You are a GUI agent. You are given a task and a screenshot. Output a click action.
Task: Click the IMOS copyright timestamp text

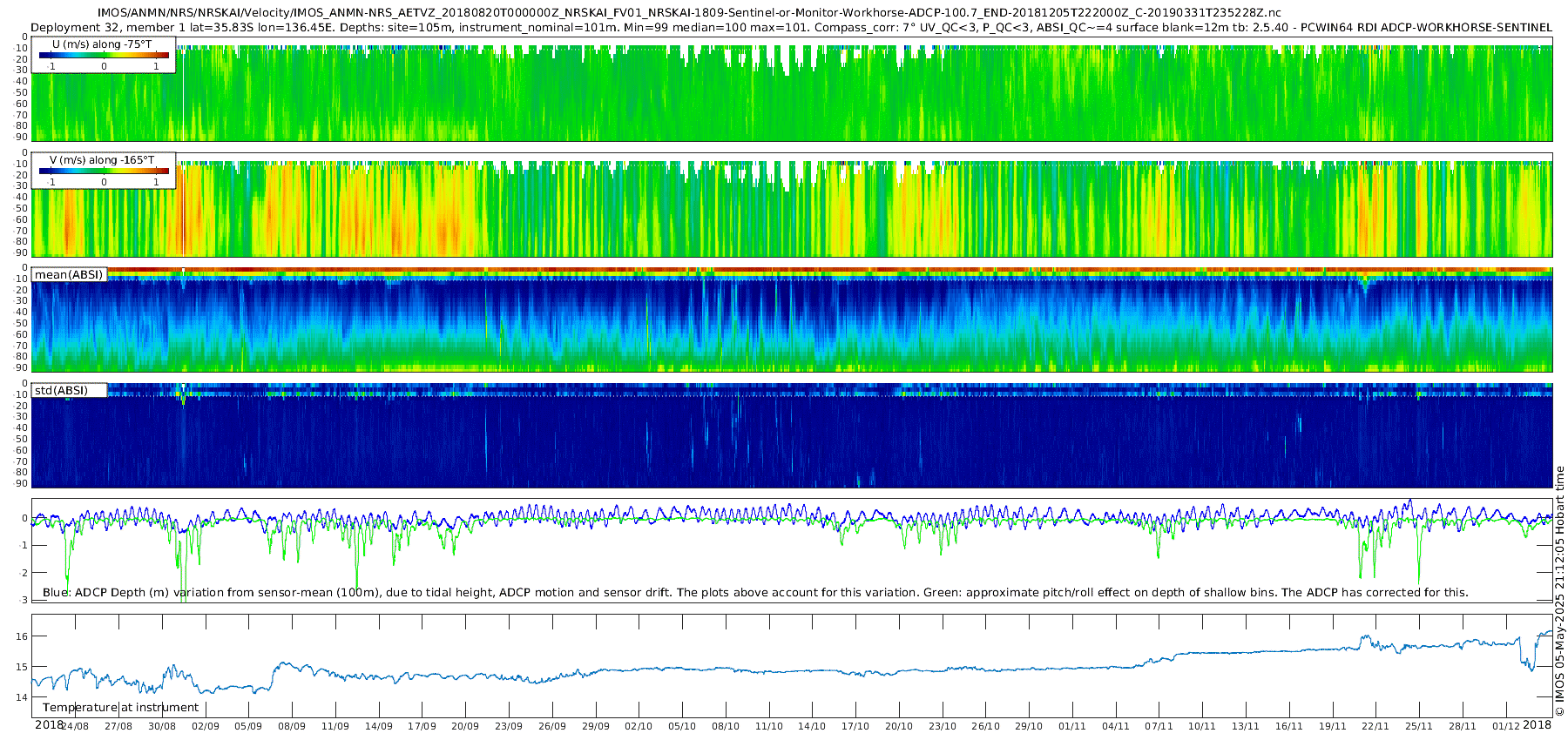point(1560,602)
